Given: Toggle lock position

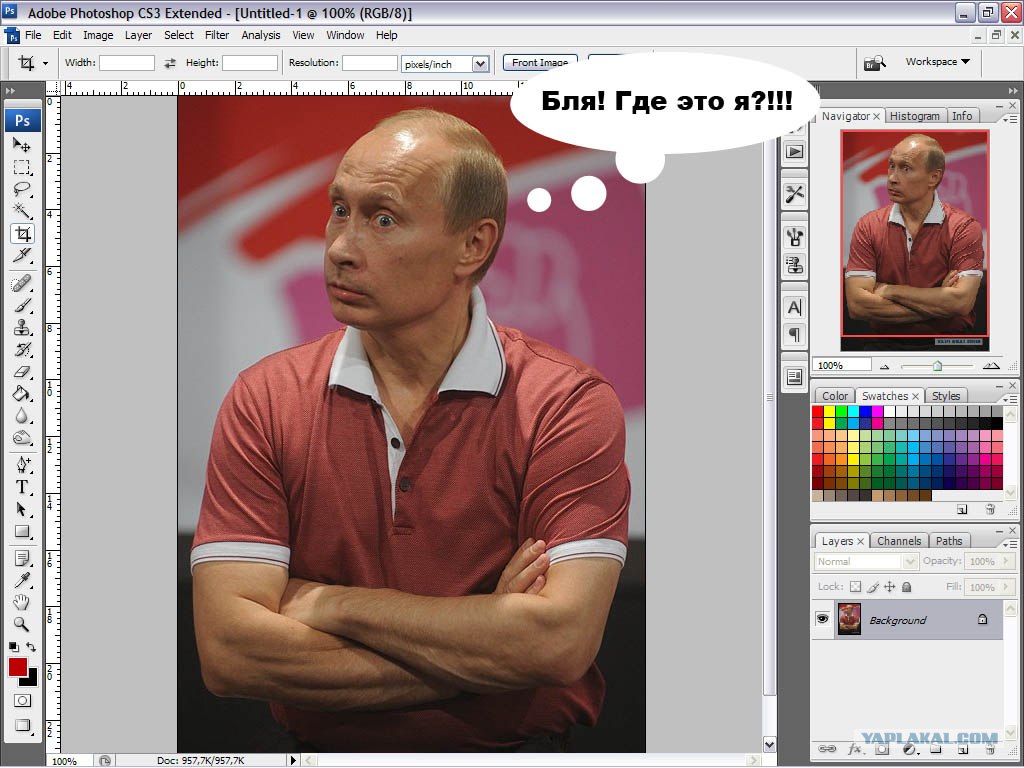Looking at the screenshot, I should click(x=889, y=587).
